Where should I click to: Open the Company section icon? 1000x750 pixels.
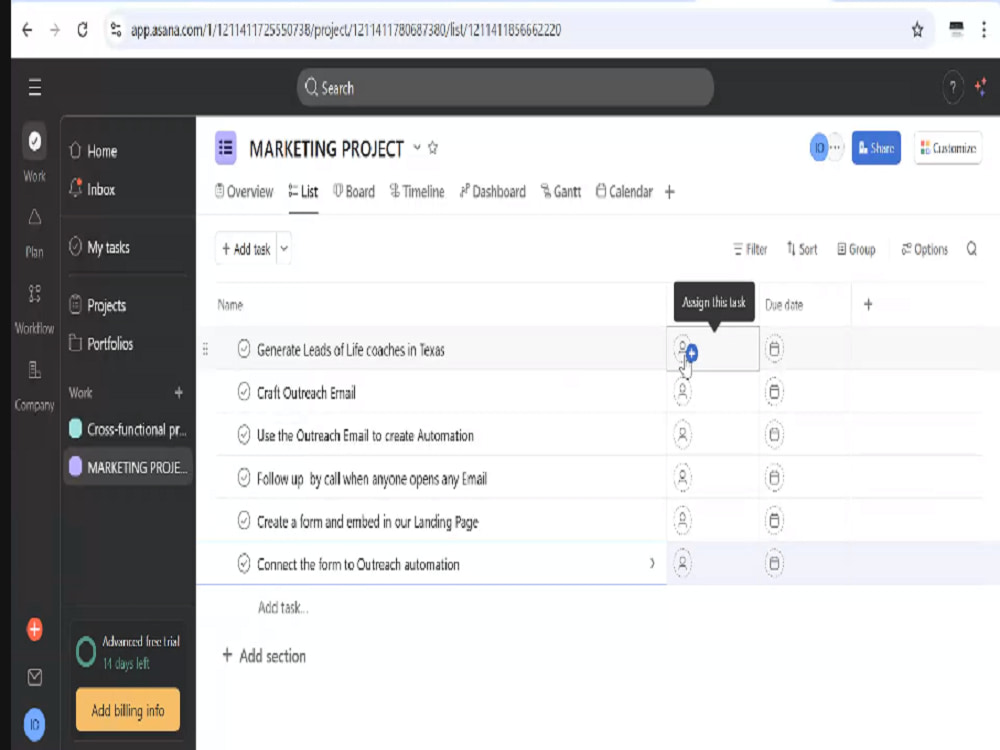(34, 371)
